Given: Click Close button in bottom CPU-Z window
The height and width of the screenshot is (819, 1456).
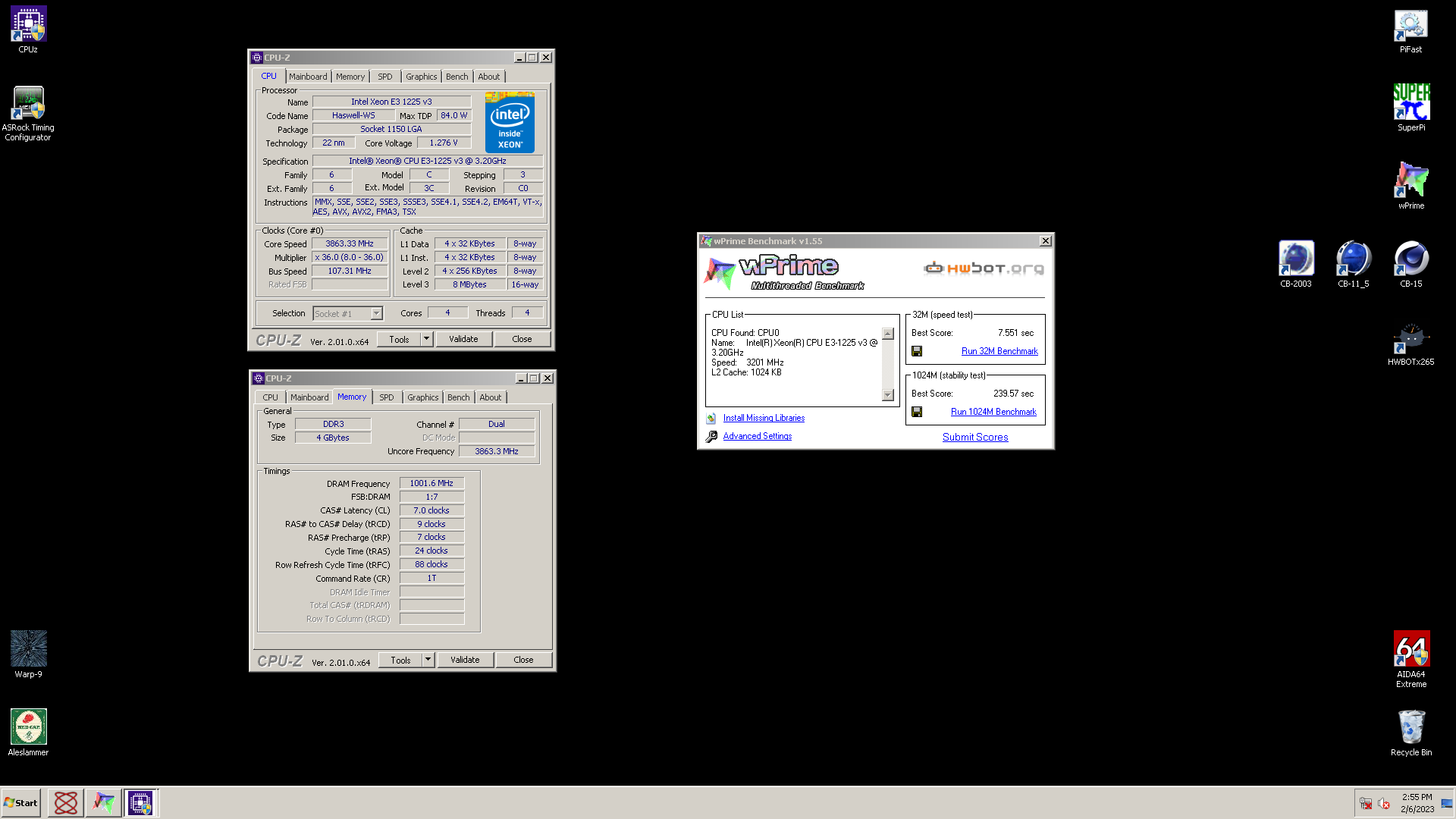Looking at the screenshot, I should 523,660.
